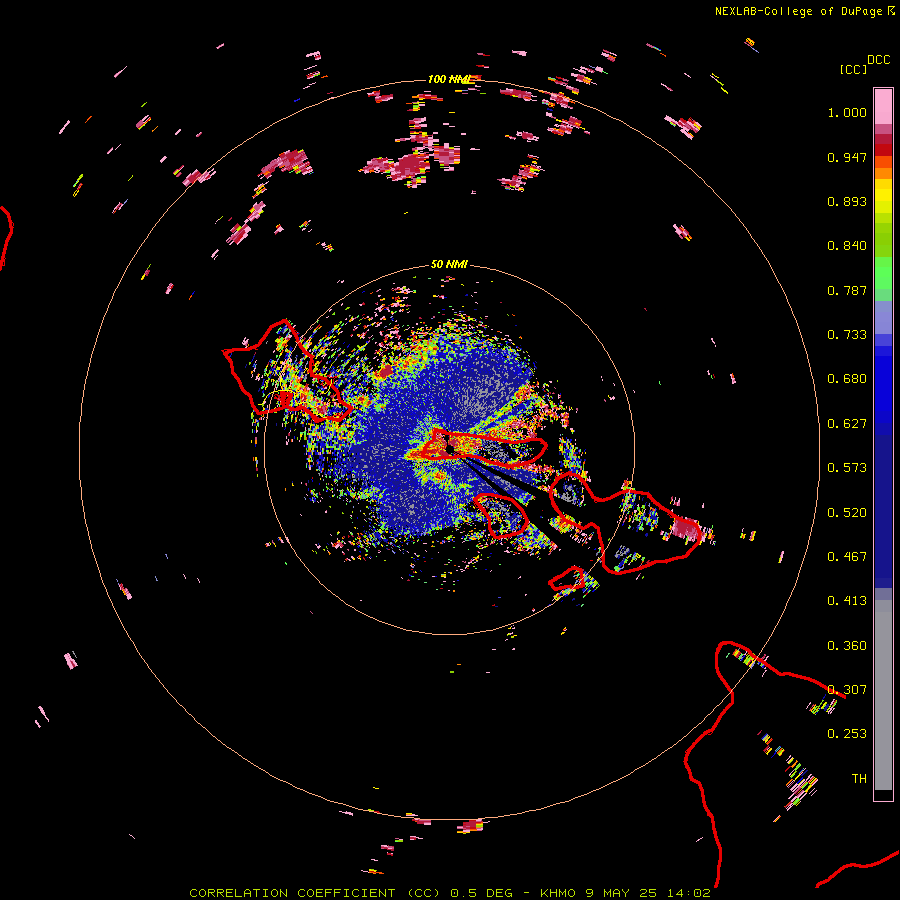This screenshot has height=900, width=900.
Task: Select the 0.253 legend value
Action: [847, 734]
